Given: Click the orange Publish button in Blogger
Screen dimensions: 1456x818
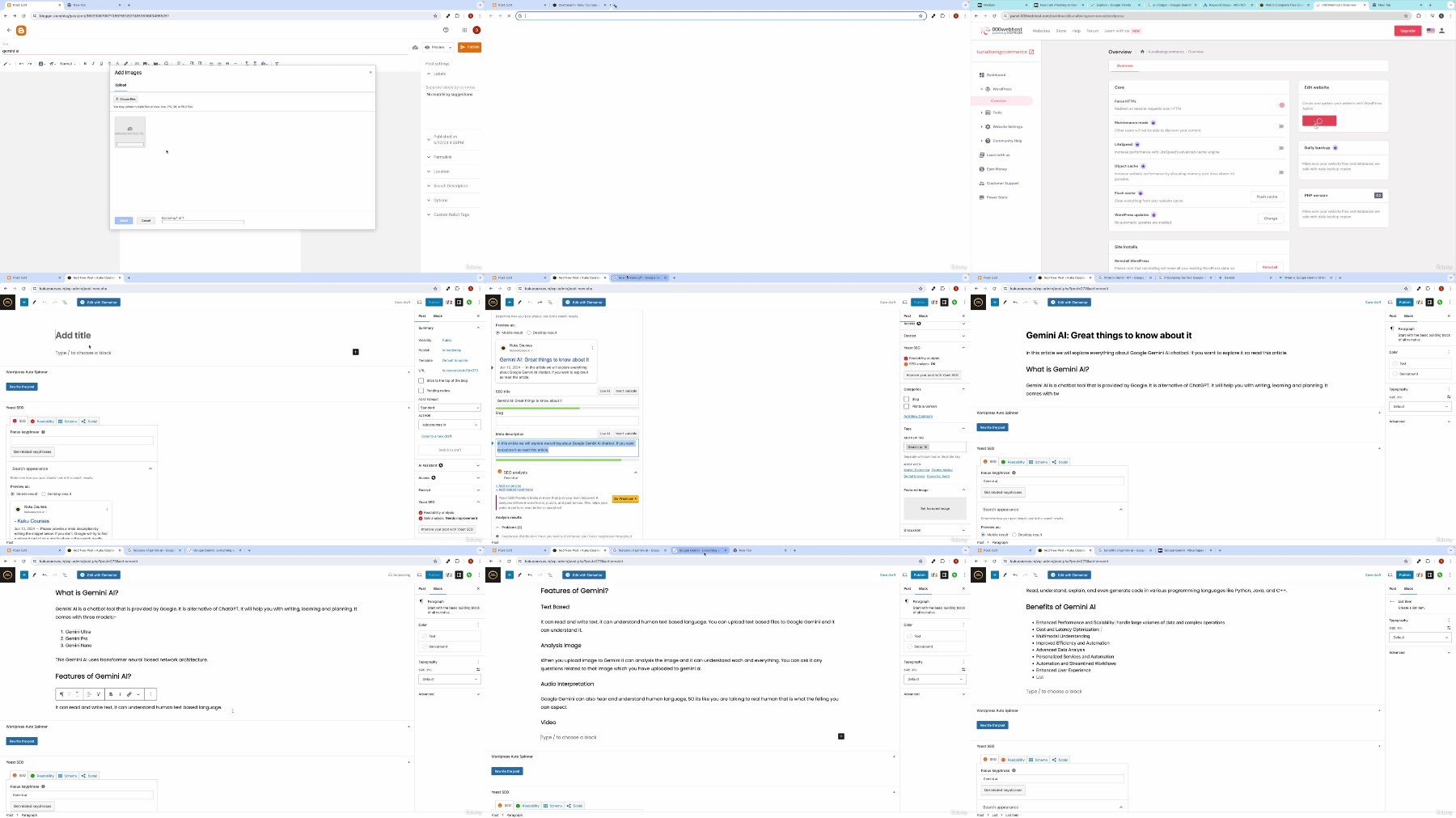Looking at the screenshot, I should click(470, 47).
